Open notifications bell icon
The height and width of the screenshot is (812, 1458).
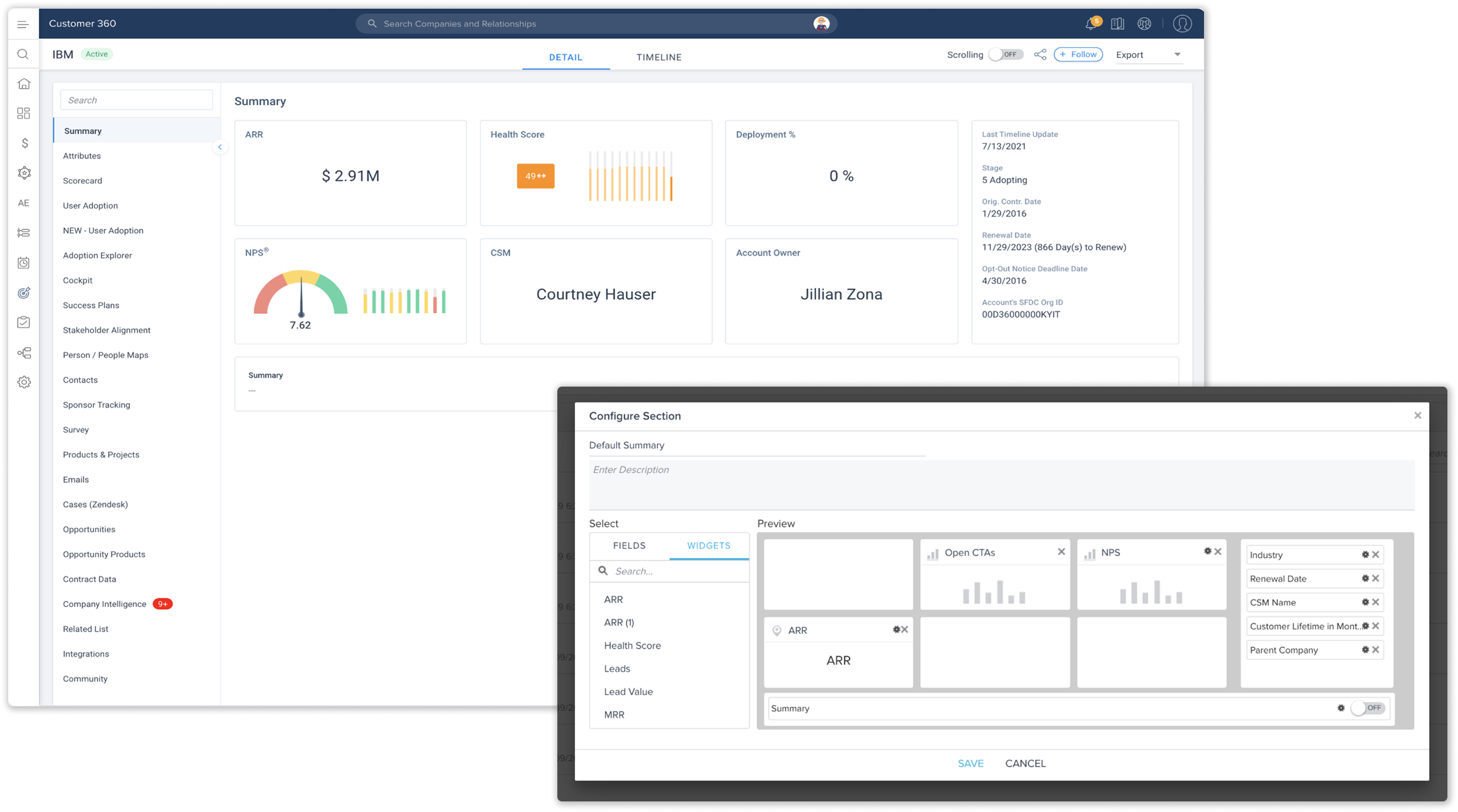tap(1091, 24)
